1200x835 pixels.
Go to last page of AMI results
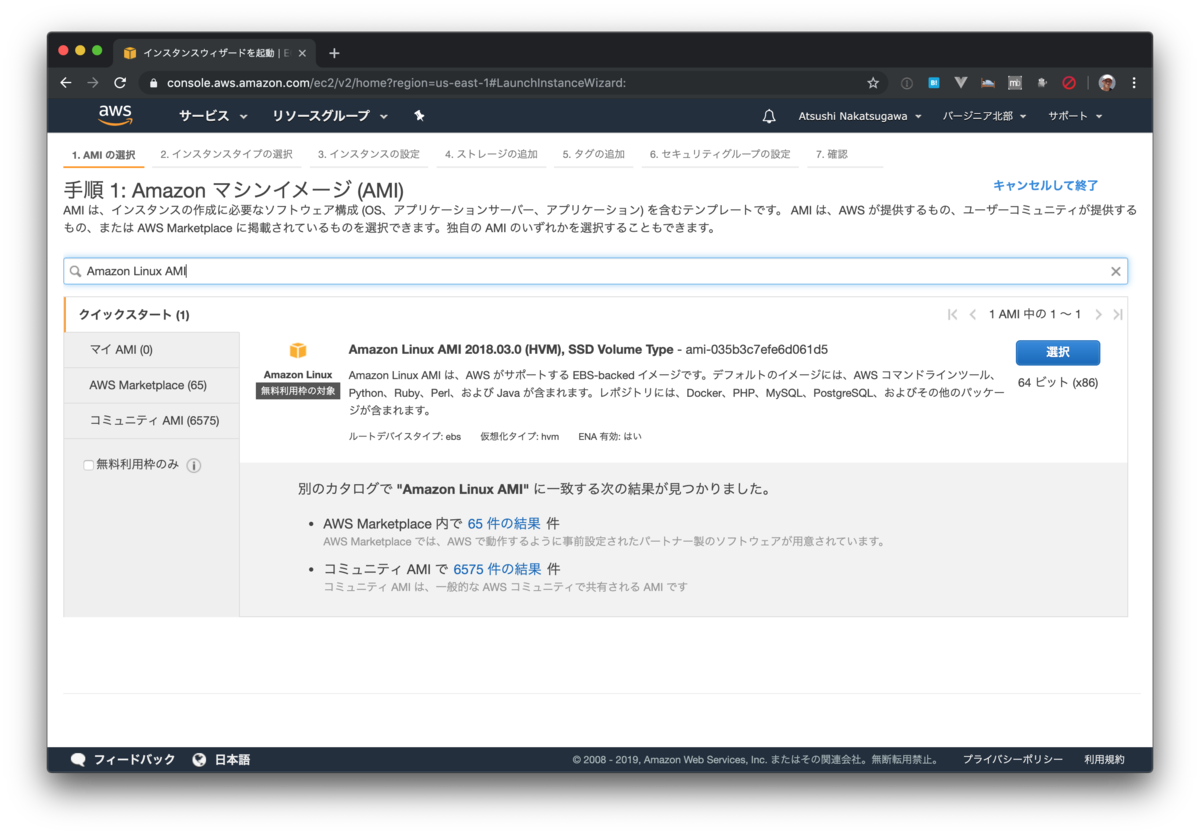pos(1118,314)
